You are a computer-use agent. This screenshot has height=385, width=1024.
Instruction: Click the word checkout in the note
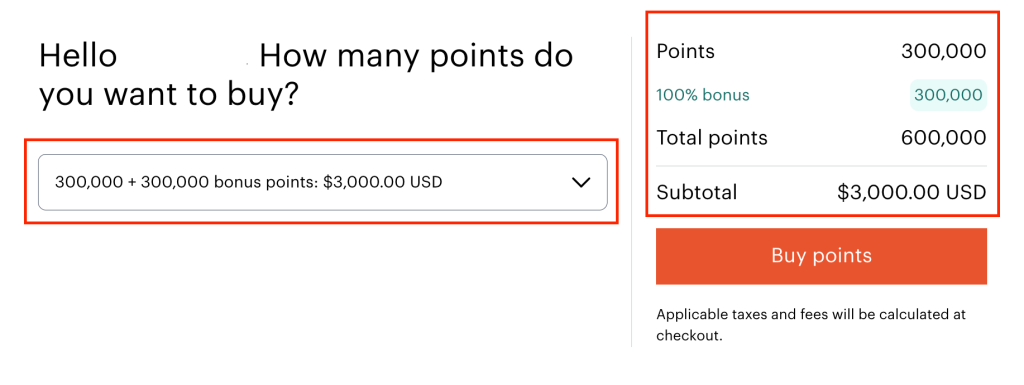click(688, 336)
